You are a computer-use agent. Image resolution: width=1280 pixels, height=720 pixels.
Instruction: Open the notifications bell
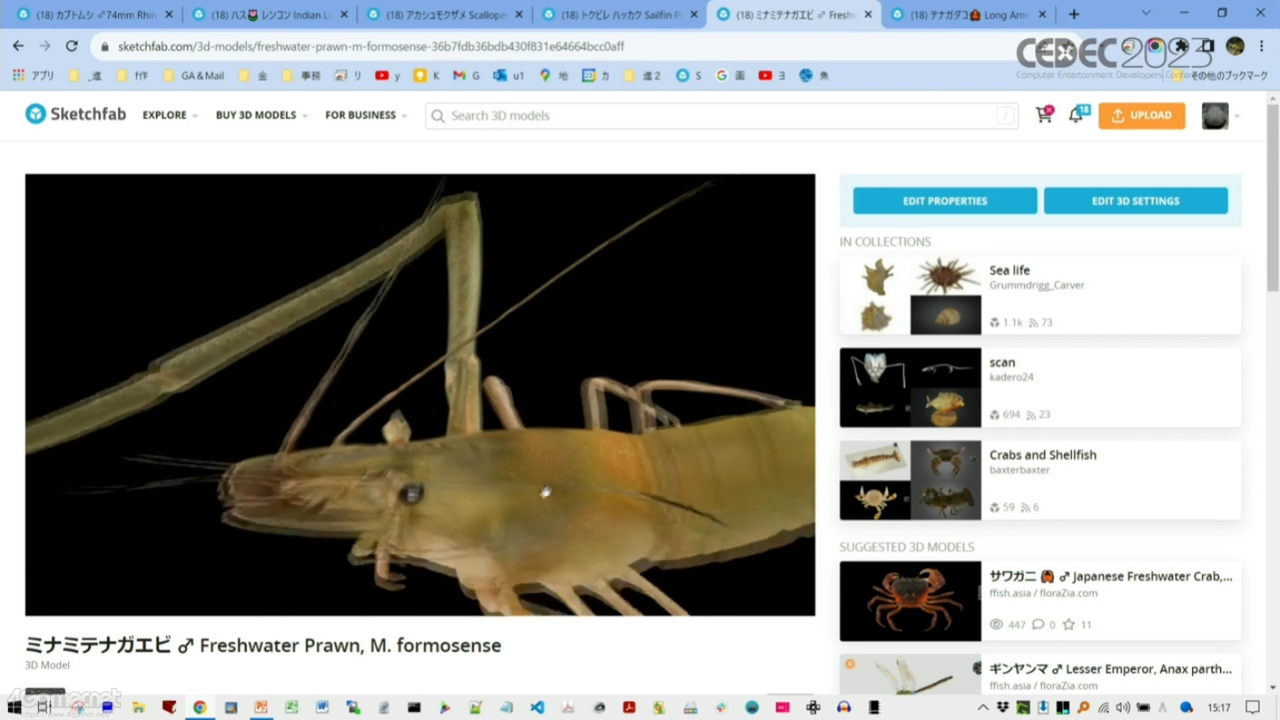pyautogui.click(x=1077, y=115)
